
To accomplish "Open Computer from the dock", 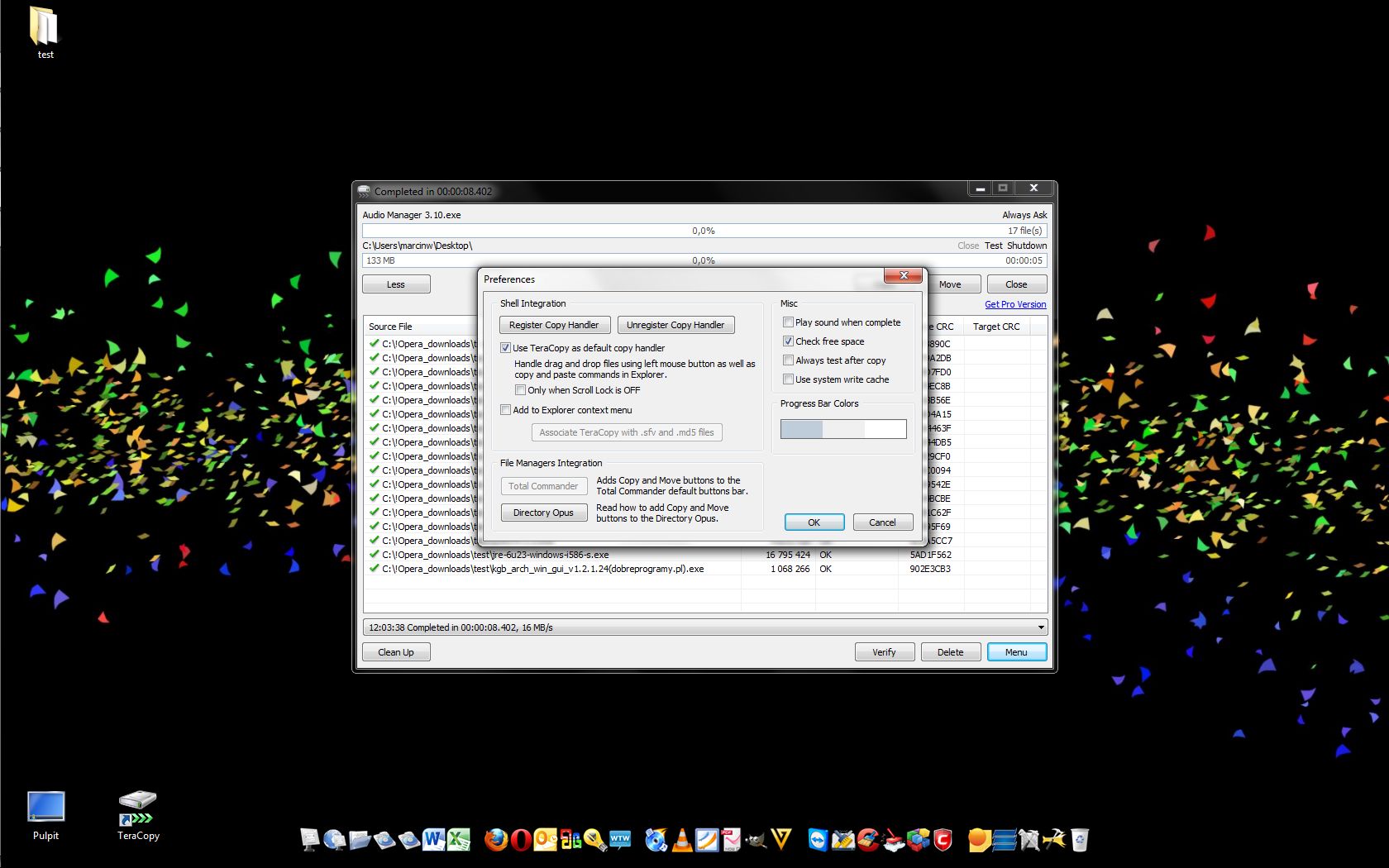I will point(309,840).
